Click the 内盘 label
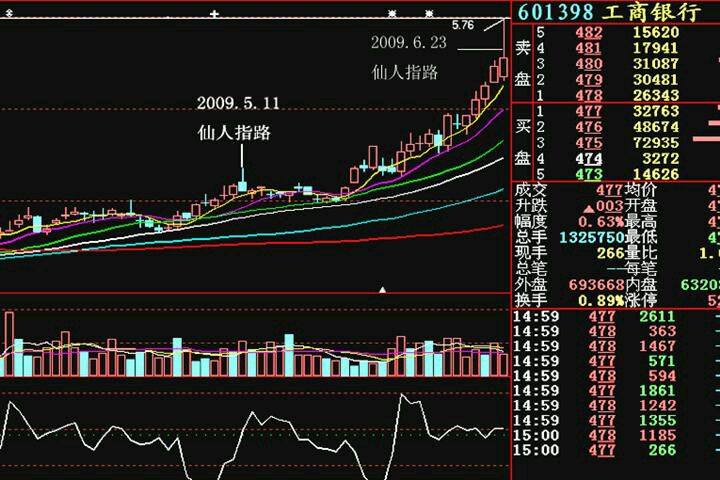 click(640, 285)
